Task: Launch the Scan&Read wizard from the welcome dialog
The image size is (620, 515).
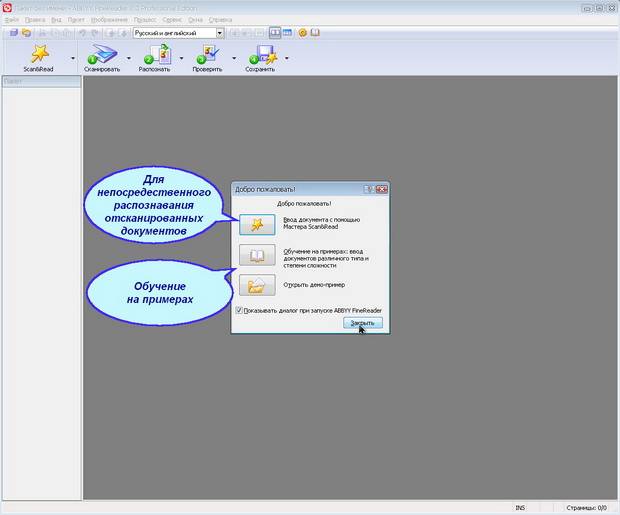Action: pos(256,223)
